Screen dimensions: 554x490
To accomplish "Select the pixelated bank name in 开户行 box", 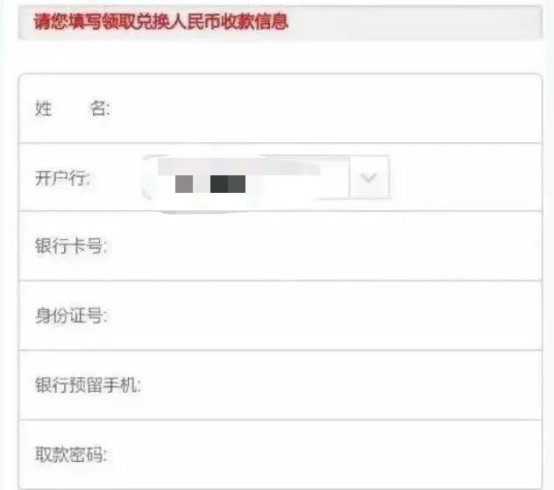I will (211, 184).
